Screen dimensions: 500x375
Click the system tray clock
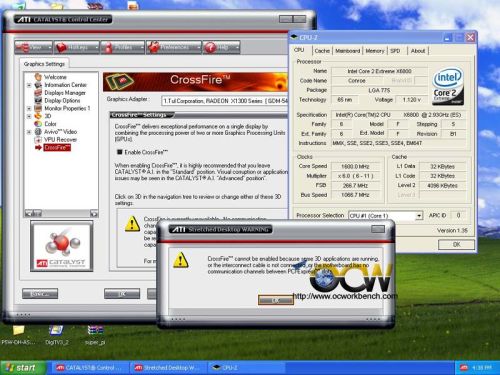coord(482,368)
